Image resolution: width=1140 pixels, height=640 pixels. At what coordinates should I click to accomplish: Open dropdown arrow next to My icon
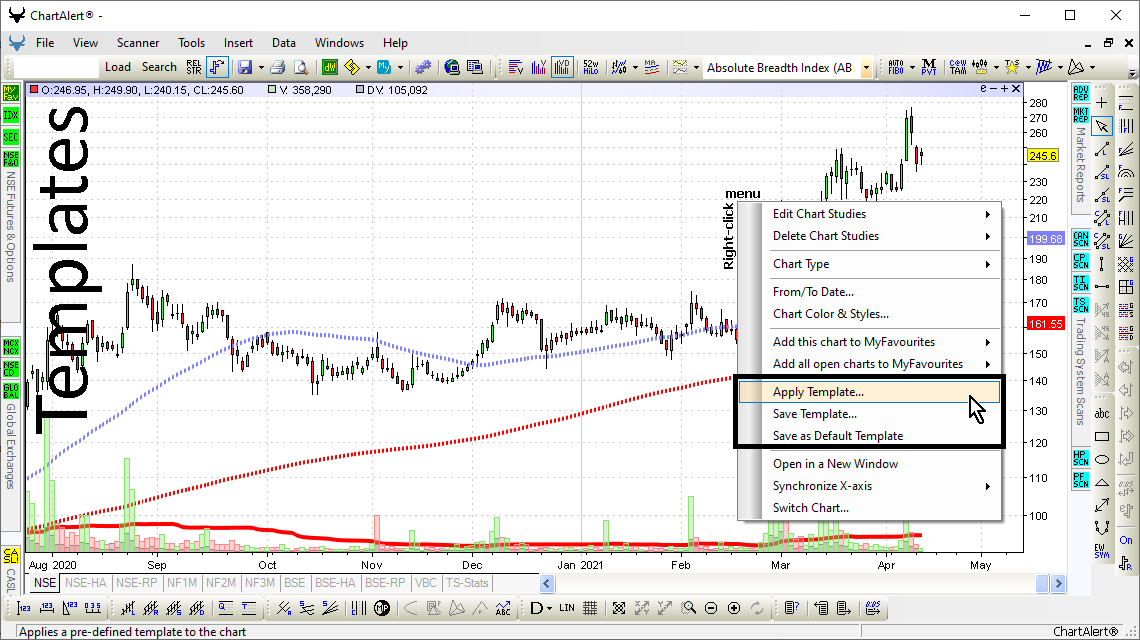pyautogui.click(x=401, y=68)
